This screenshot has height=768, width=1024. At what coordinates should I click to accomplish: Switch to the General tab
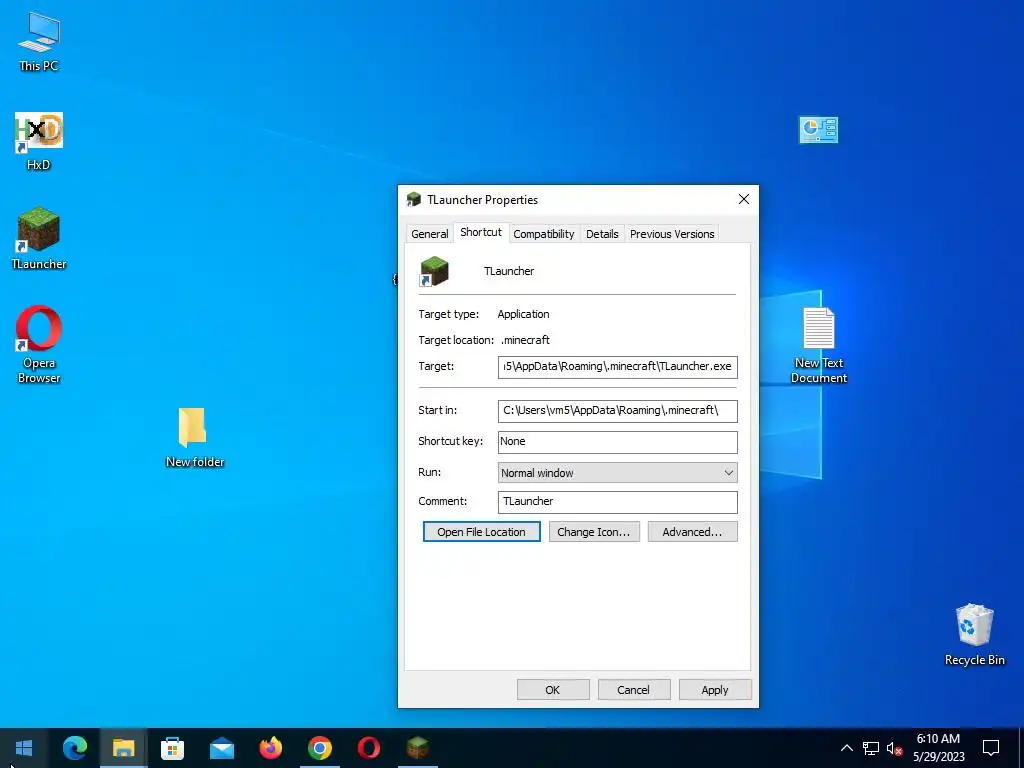pos(429,234)
